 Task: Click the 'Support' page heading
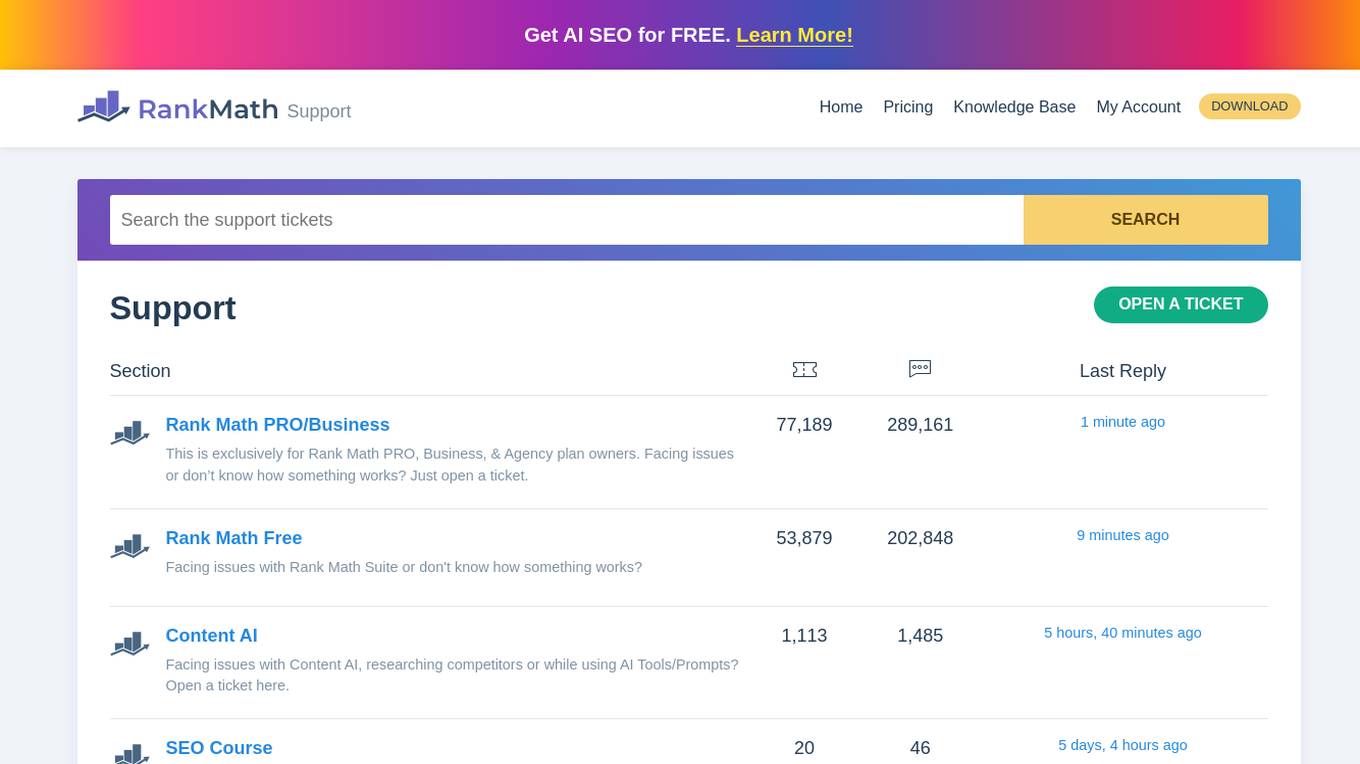tap(173, 308)
